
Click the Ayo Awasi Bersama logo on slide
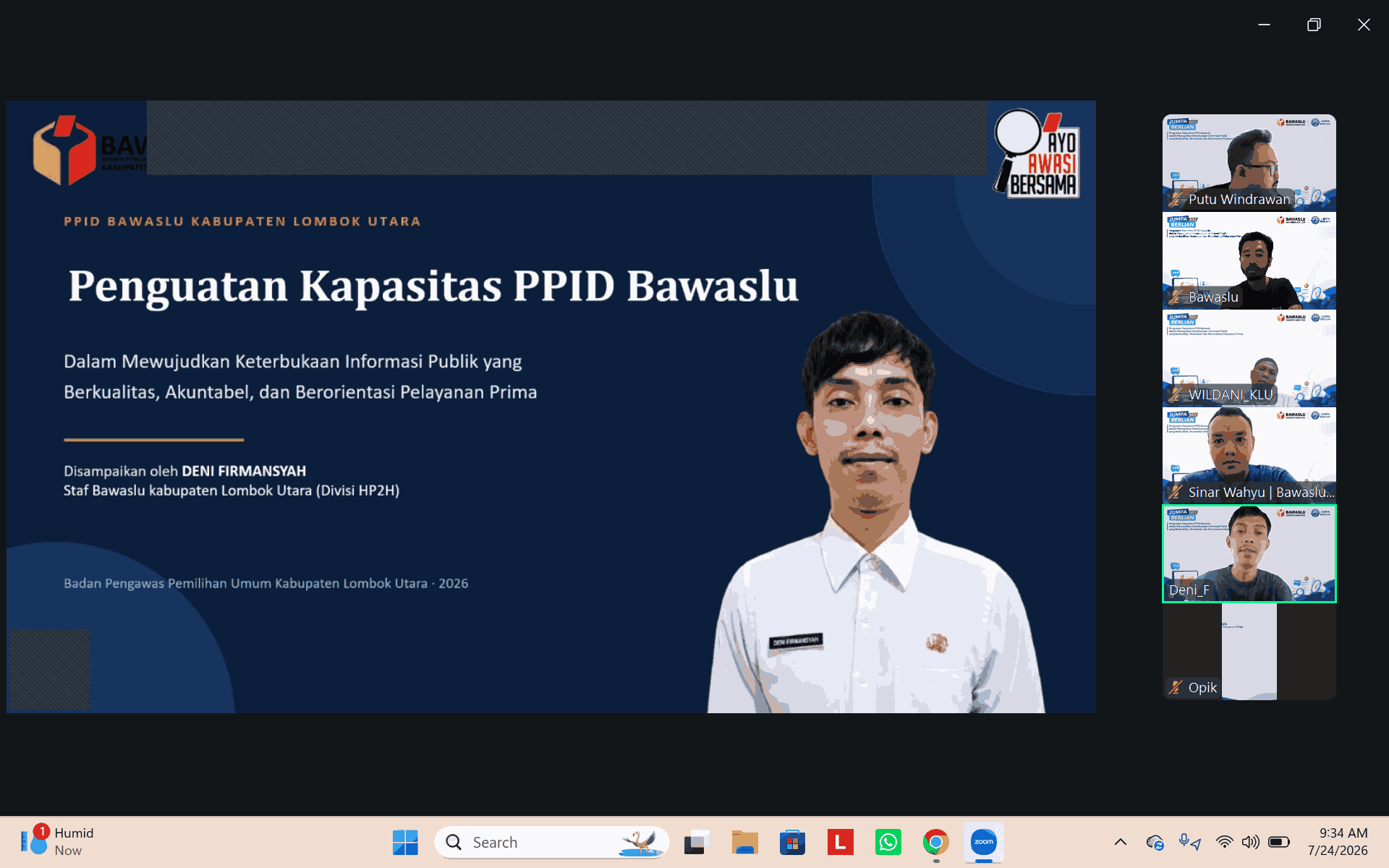(x=1037, y=153)
